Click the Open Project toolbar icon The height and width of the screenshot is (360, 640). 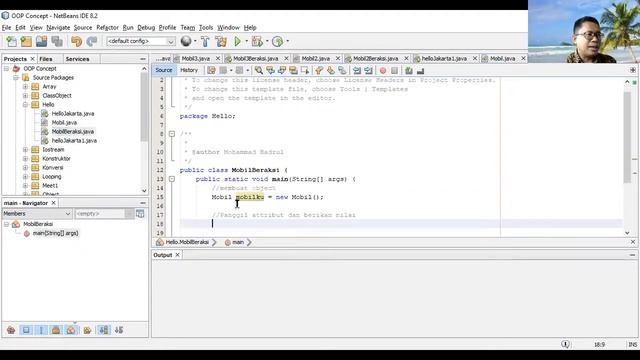coord(41,41)
